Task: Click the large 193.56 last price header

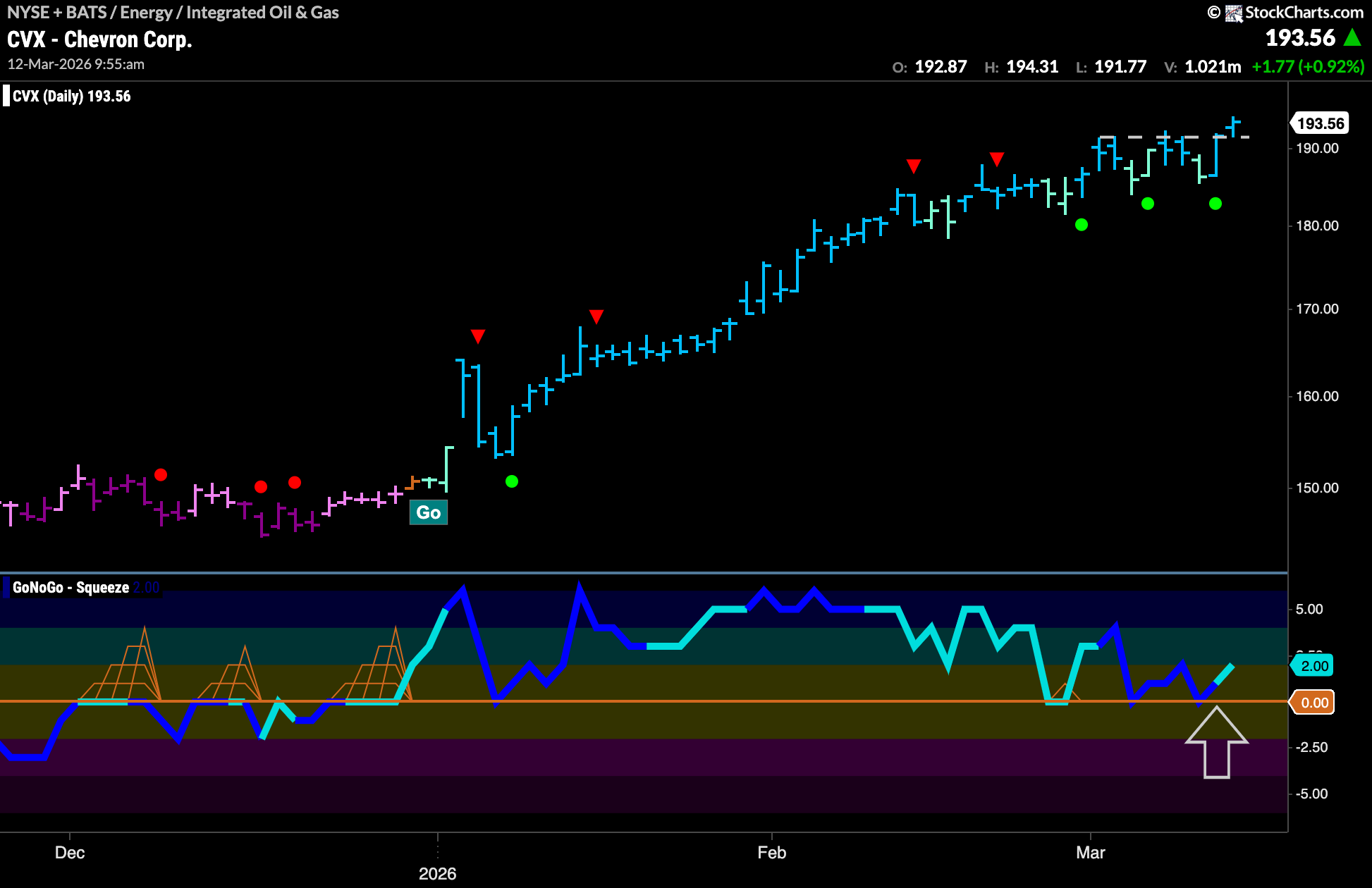Action: pos(1300,38)
